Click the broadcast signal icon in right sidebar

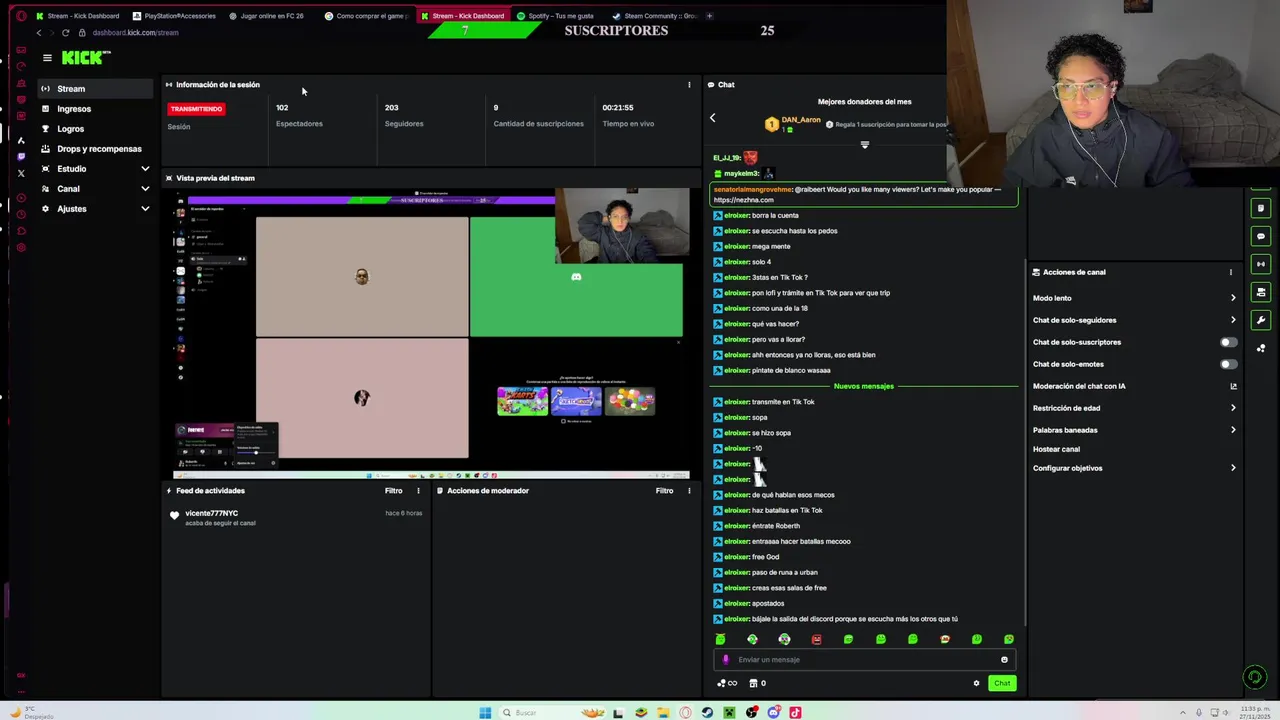click(1261, 264)
